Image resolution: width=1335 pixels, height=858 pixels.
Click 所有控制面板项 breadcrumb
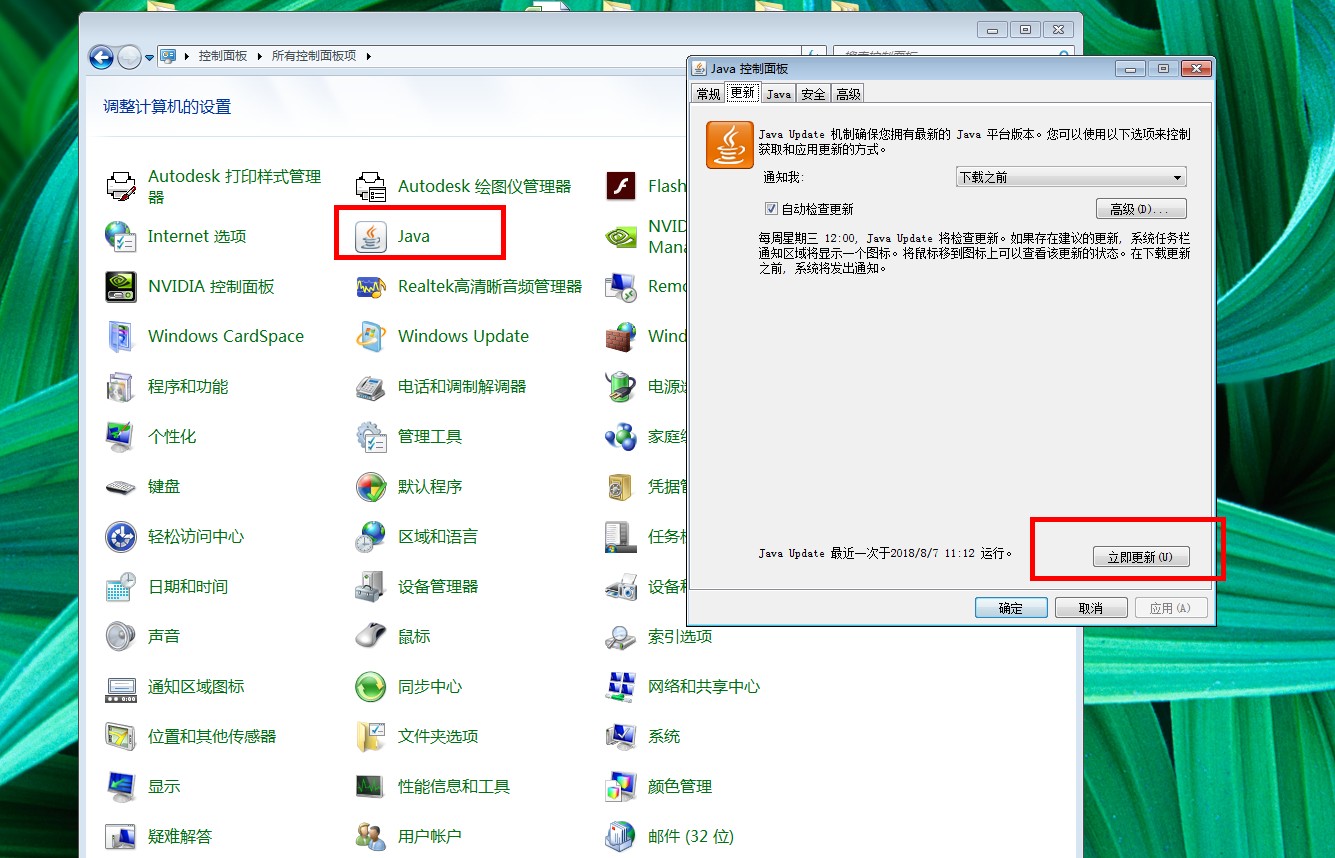314,56
